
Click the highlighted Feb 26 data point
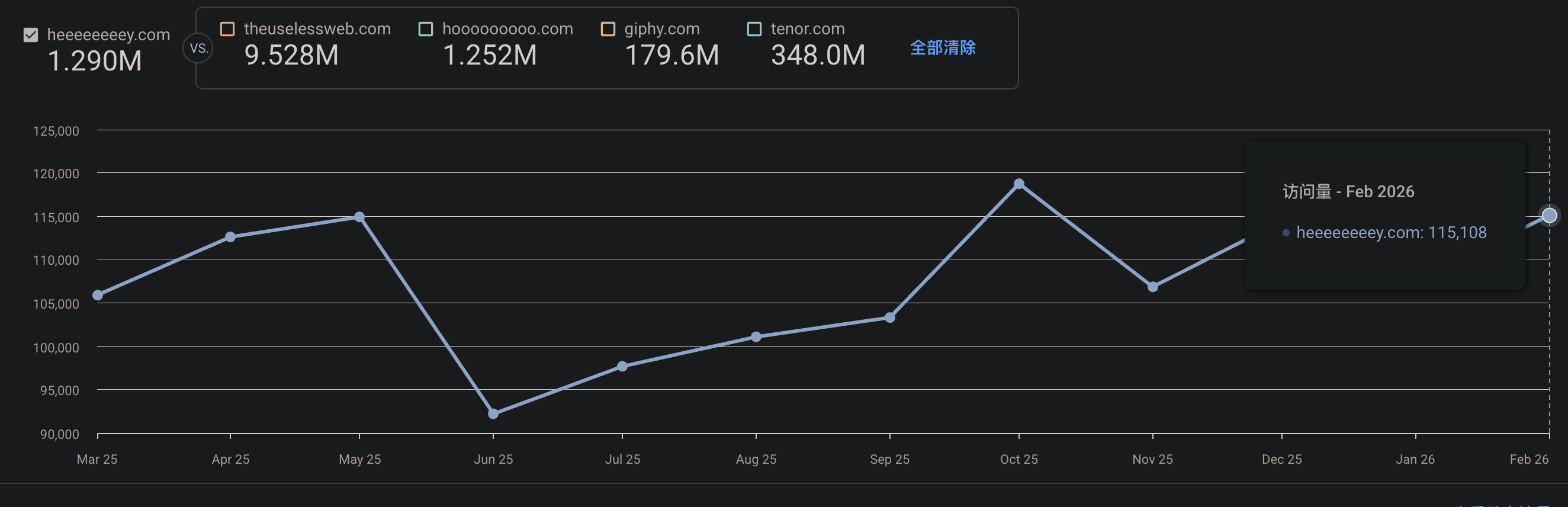(x=1549, y=216)
